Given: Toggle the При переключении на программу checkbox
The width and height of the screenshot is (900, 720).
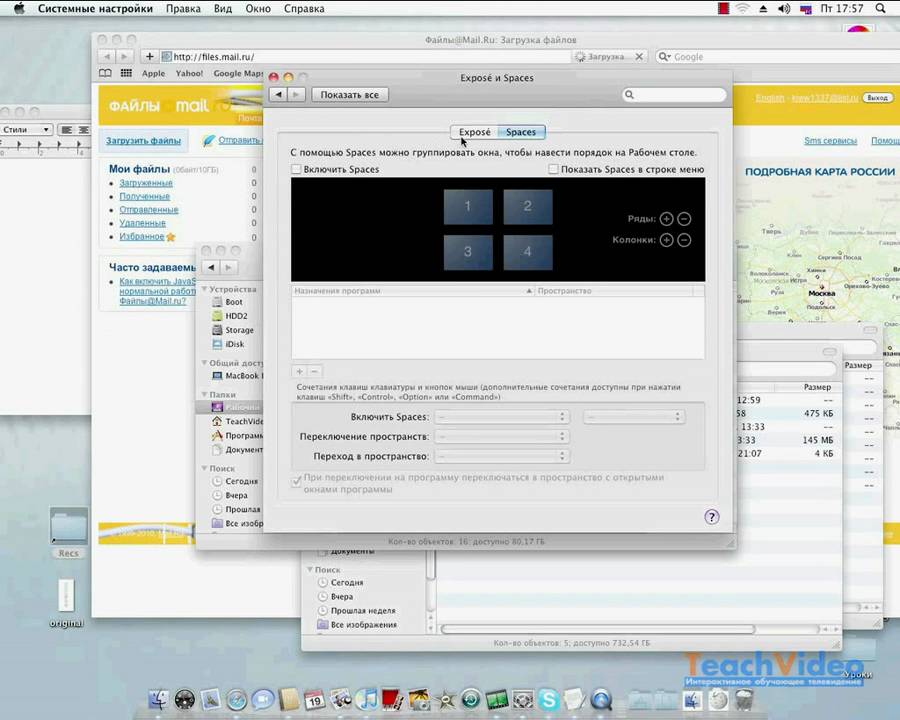Looking at the screenshot, I should click(x=297, y=481).
